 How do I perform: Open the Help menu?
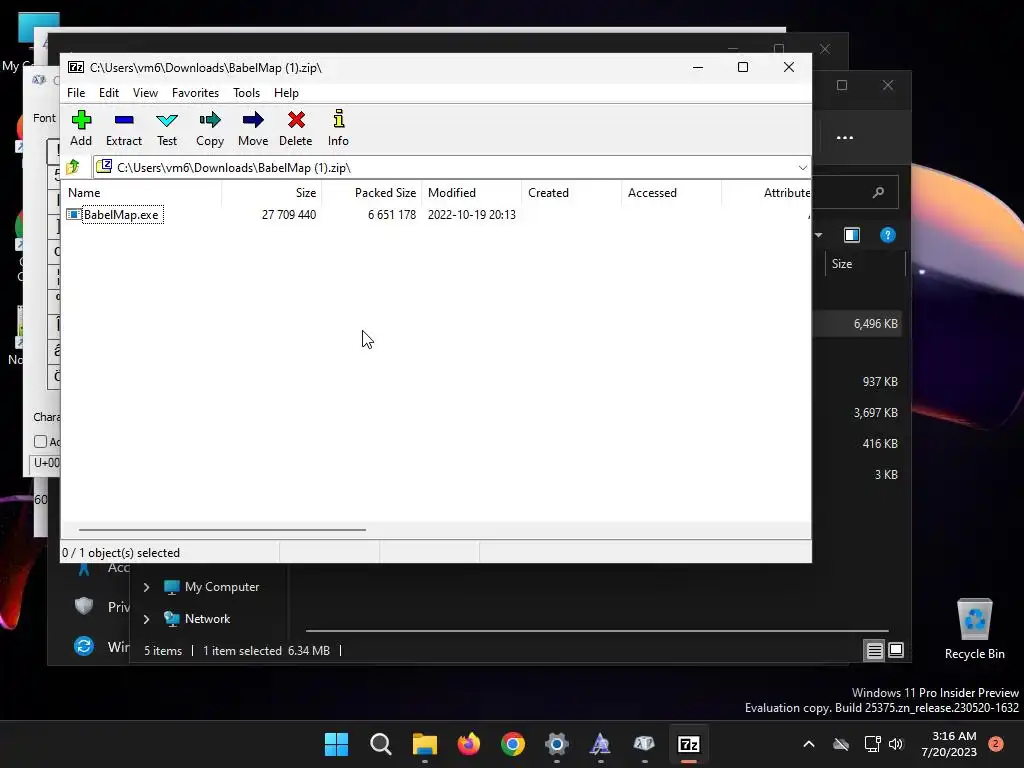(x=286, y=93)
